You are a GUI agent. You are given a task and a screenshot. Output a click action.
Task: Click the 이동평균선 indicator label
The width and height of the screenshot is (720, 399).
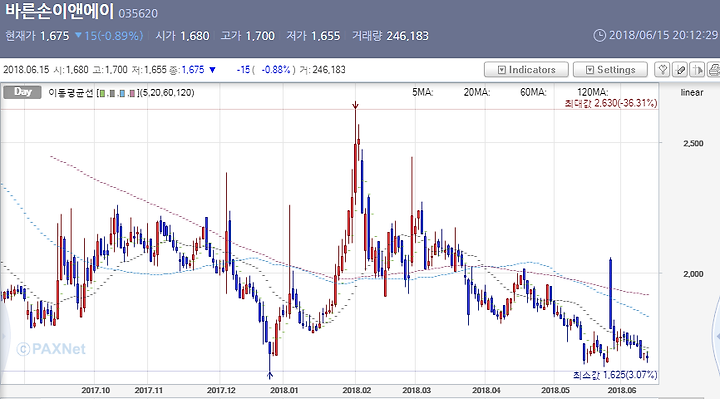click(x=71, y=93)
